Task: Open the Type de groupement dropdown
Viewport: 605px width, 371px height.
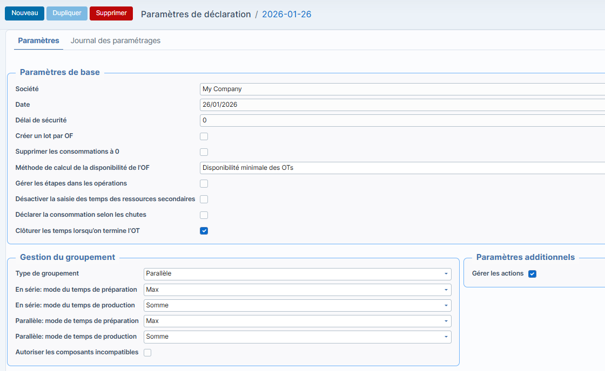Action: pos(297,274)
